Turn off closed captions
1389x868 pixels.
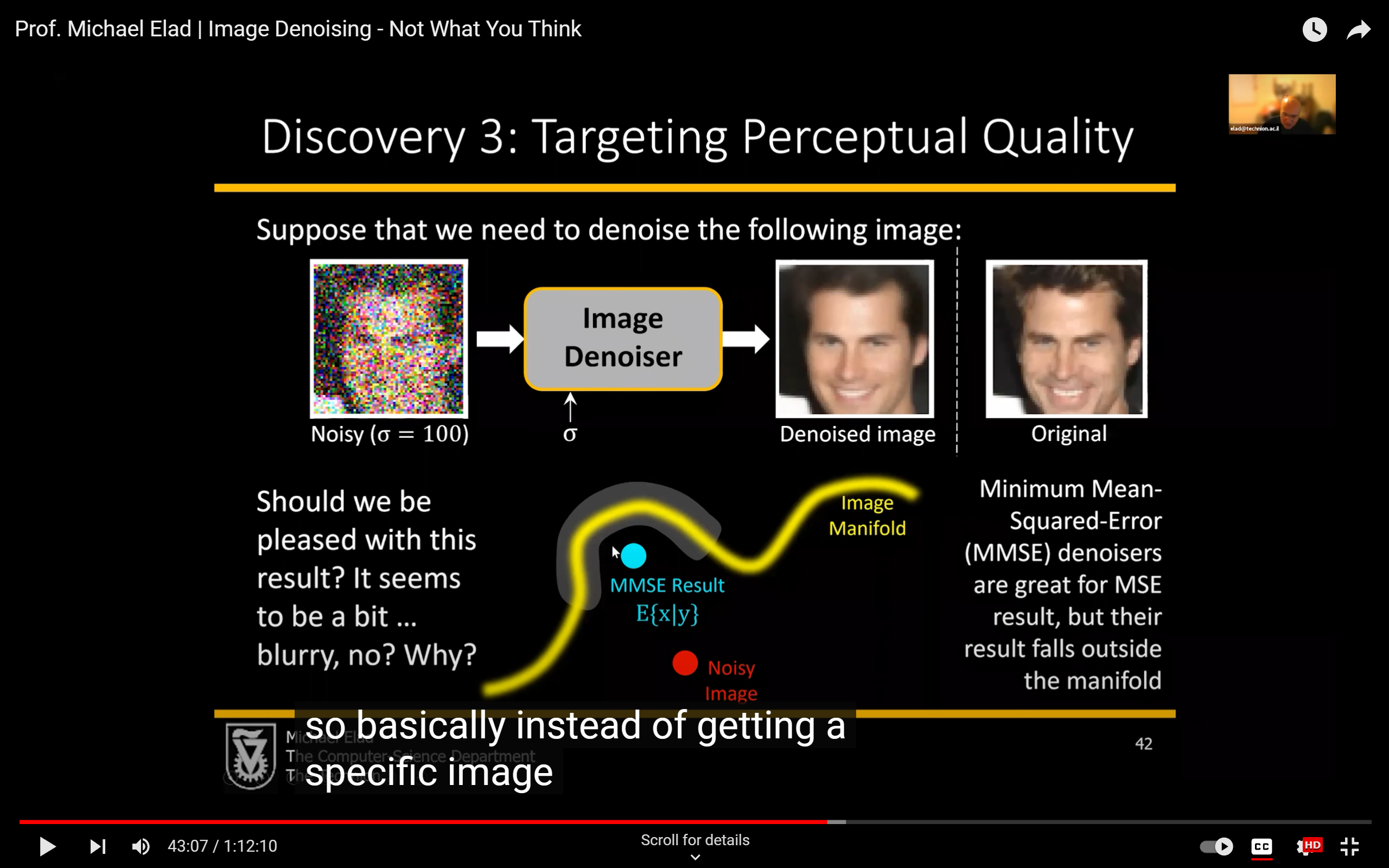(x=1261, y=846)
